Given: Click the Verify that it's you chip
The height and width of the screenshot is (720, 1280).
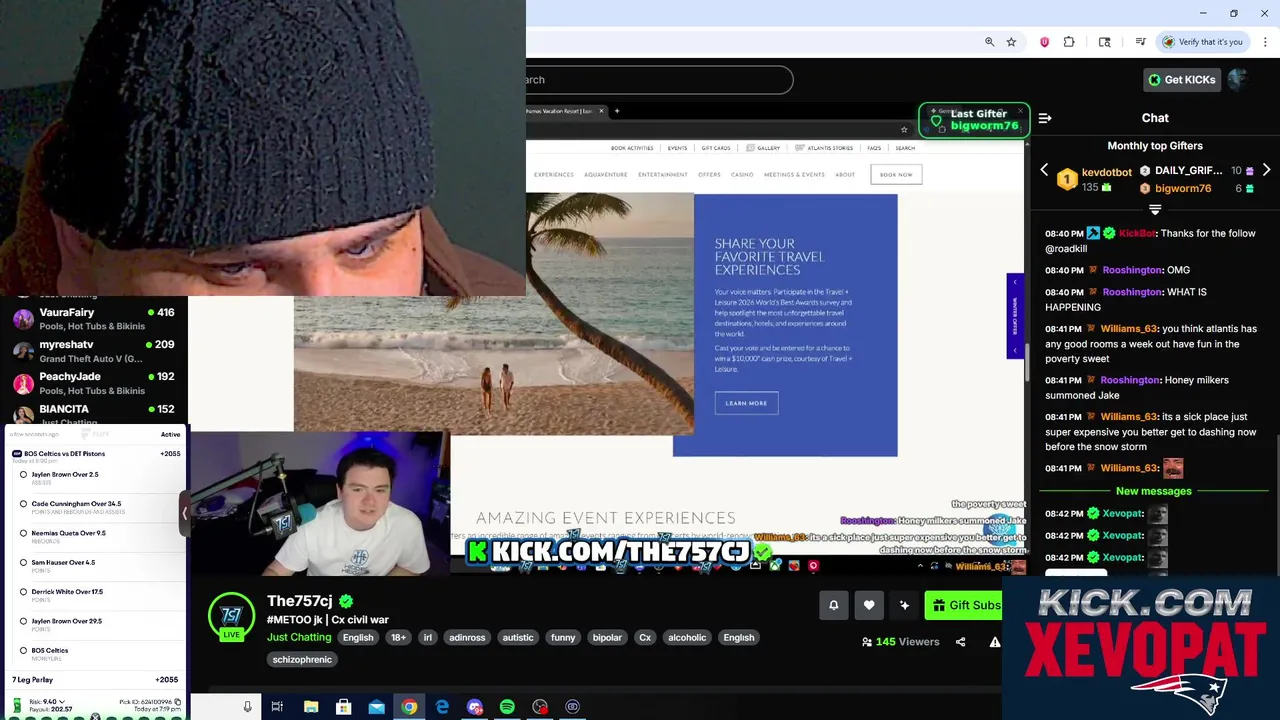Looking at the screenshot, I should [1203, 42].
